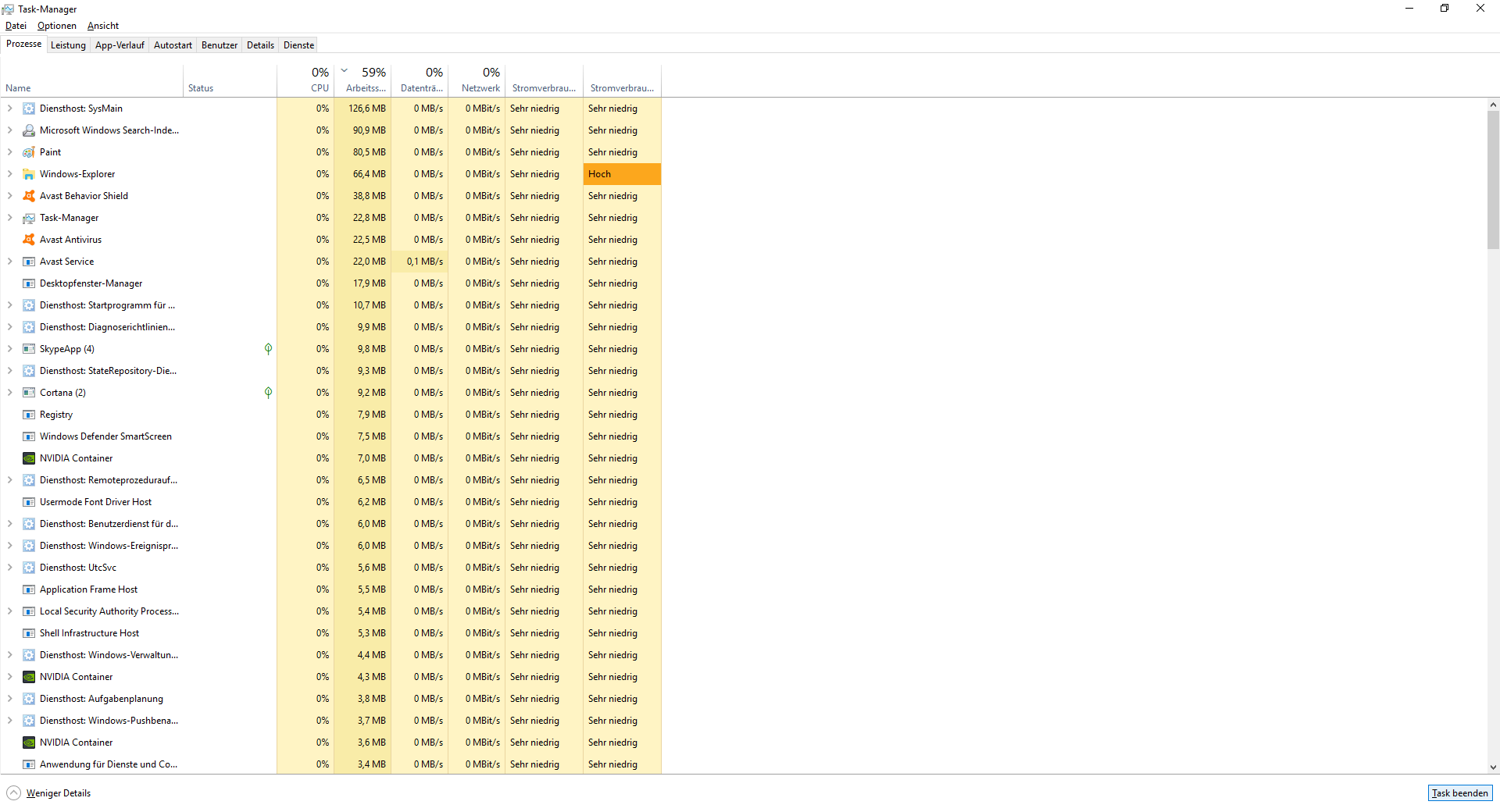
Task: Sort by the Netzwerk column header
Action: [x=477, y=81]
